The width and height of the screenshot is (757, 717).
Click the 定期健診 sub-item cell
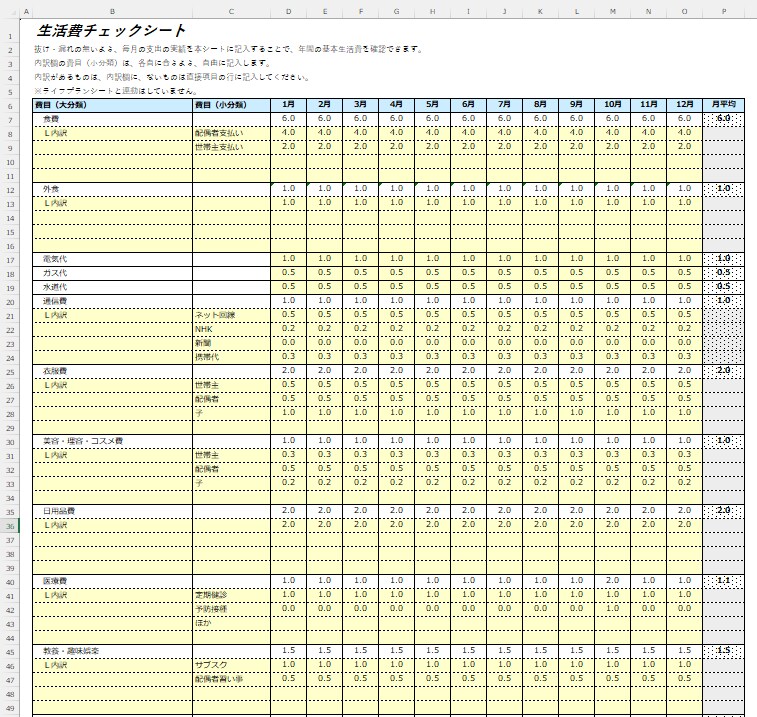[231, 595]
